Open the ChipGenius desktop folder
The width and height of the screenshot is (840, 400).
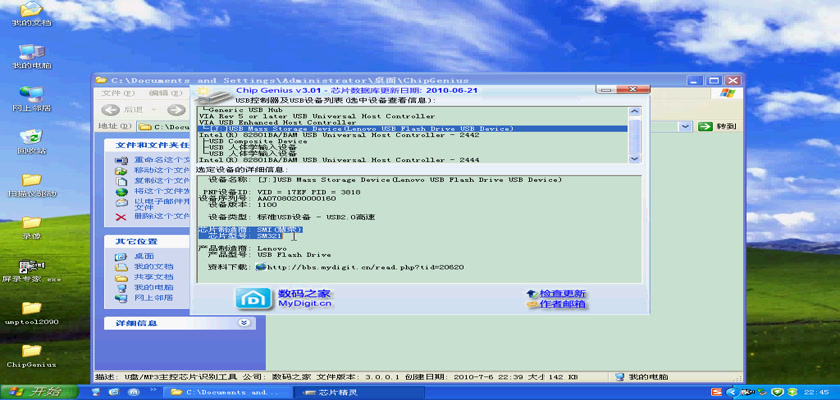click(31, 356)
